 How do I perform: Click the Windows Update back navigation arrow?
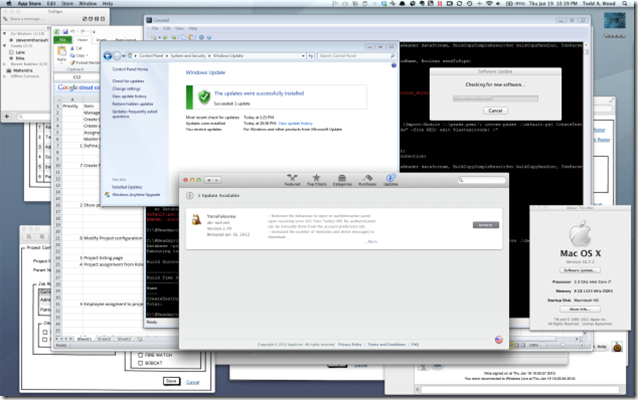tap(108, 56)
